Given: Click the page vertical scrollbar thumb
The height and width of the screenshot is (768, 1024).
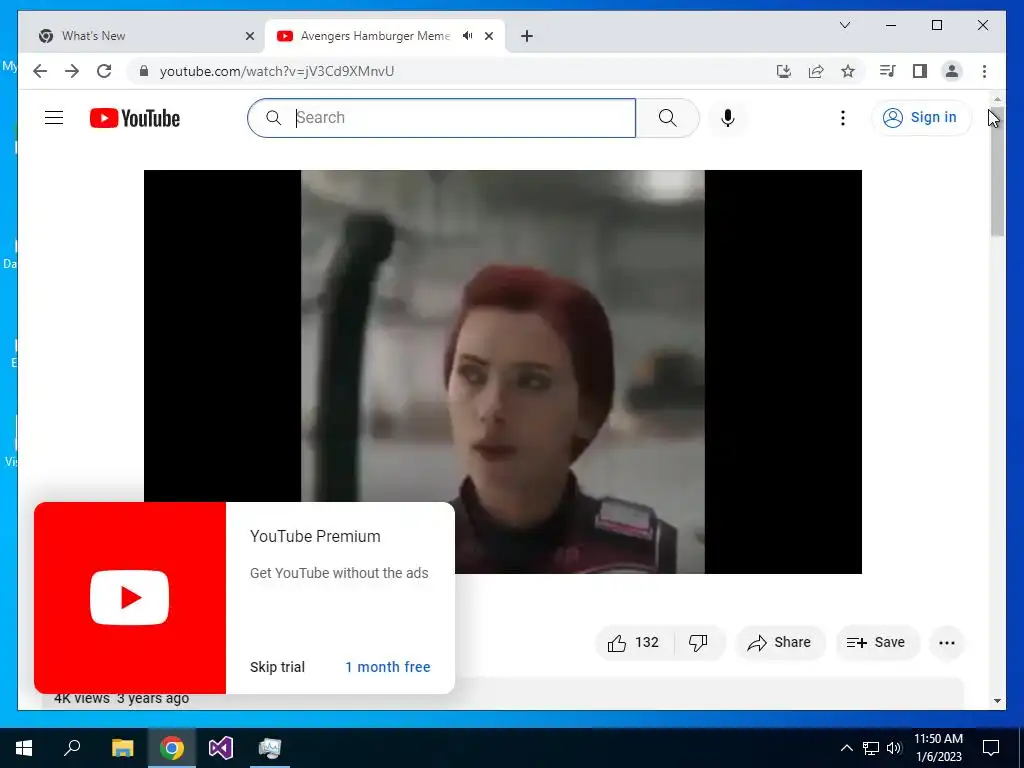Looking at the screenshot, I should (x=997, y=172).
